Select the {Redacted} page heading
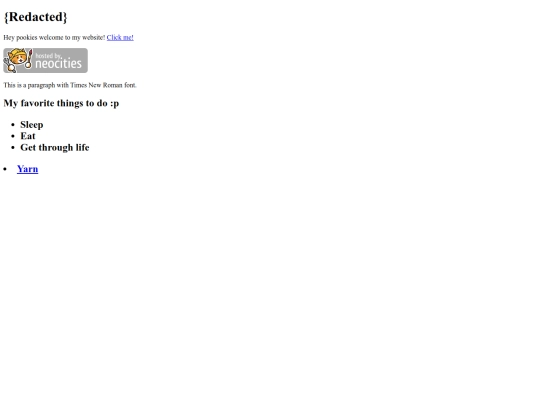Screen dimensions: 540x405 (35, 17)
